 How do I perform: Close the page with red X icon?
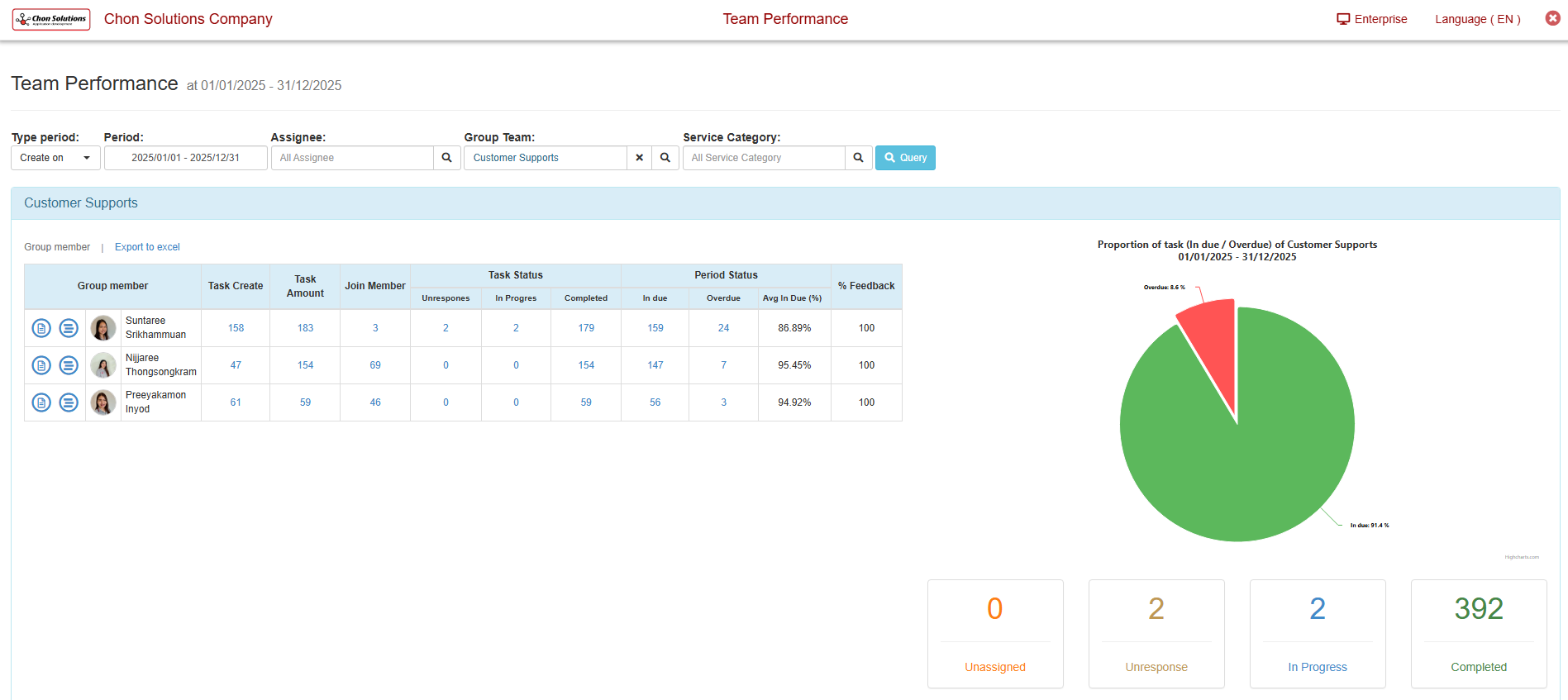[1552, 18]
